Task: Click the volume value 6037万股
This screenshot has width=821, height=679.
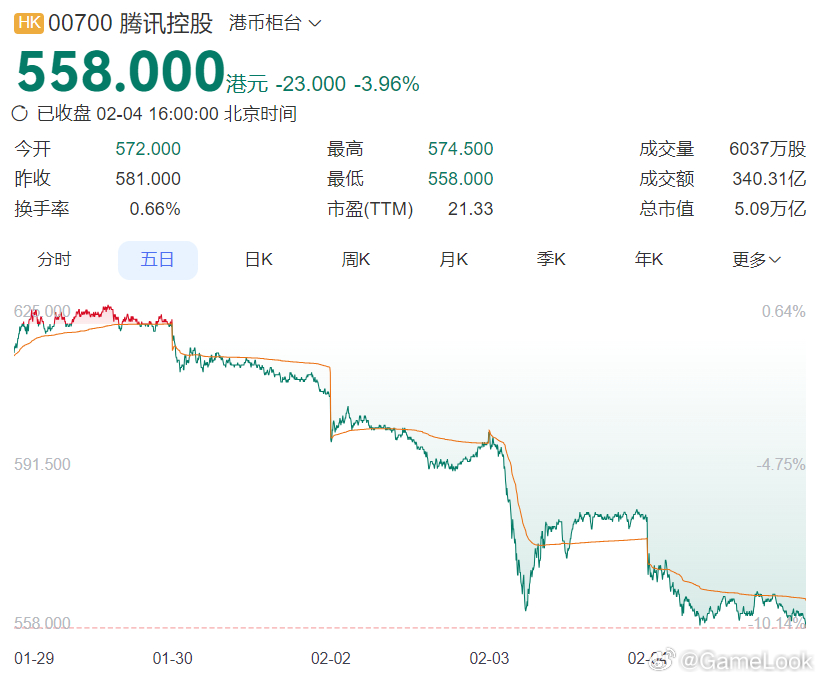Action: [768, 149]
